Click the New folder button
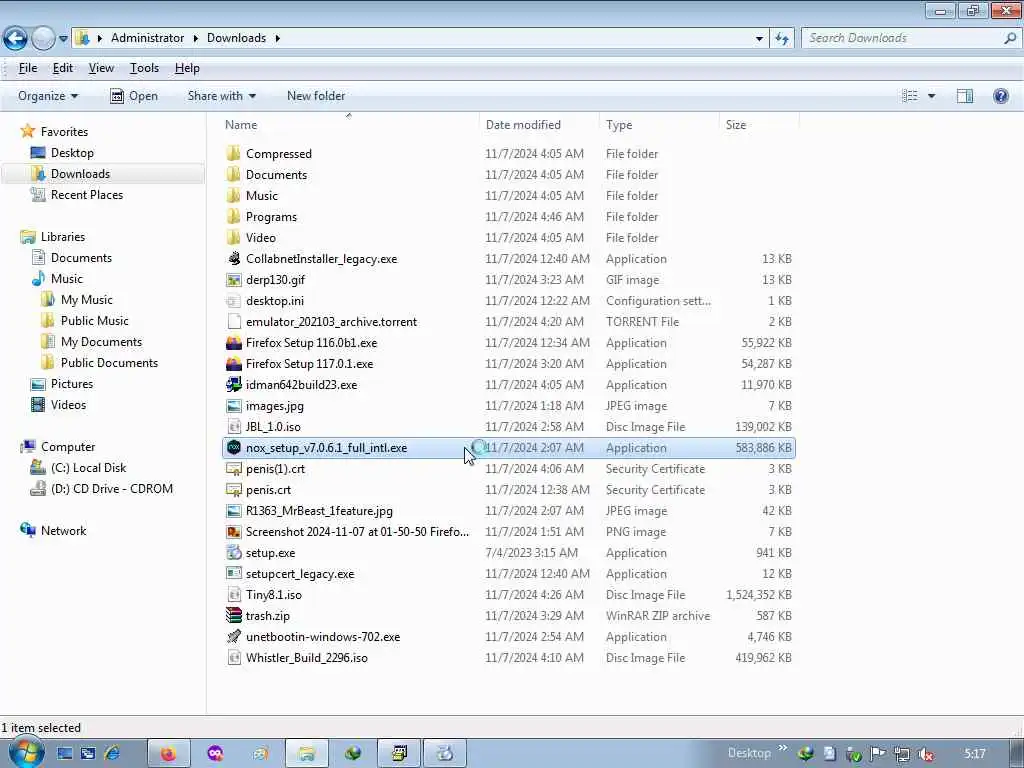 [x=316, y=96]
